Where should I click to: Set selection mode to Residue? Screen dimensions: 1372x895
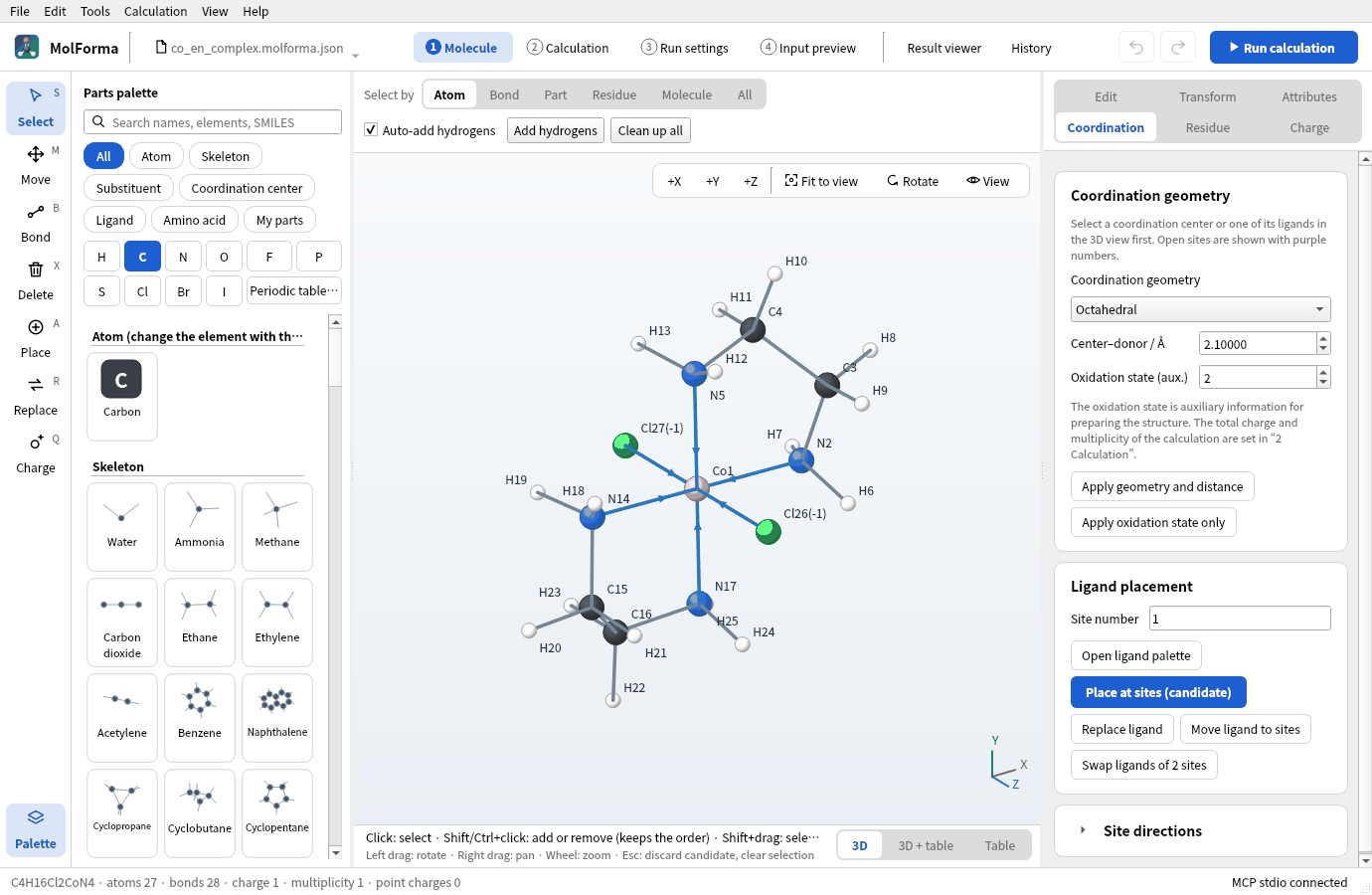614,95
